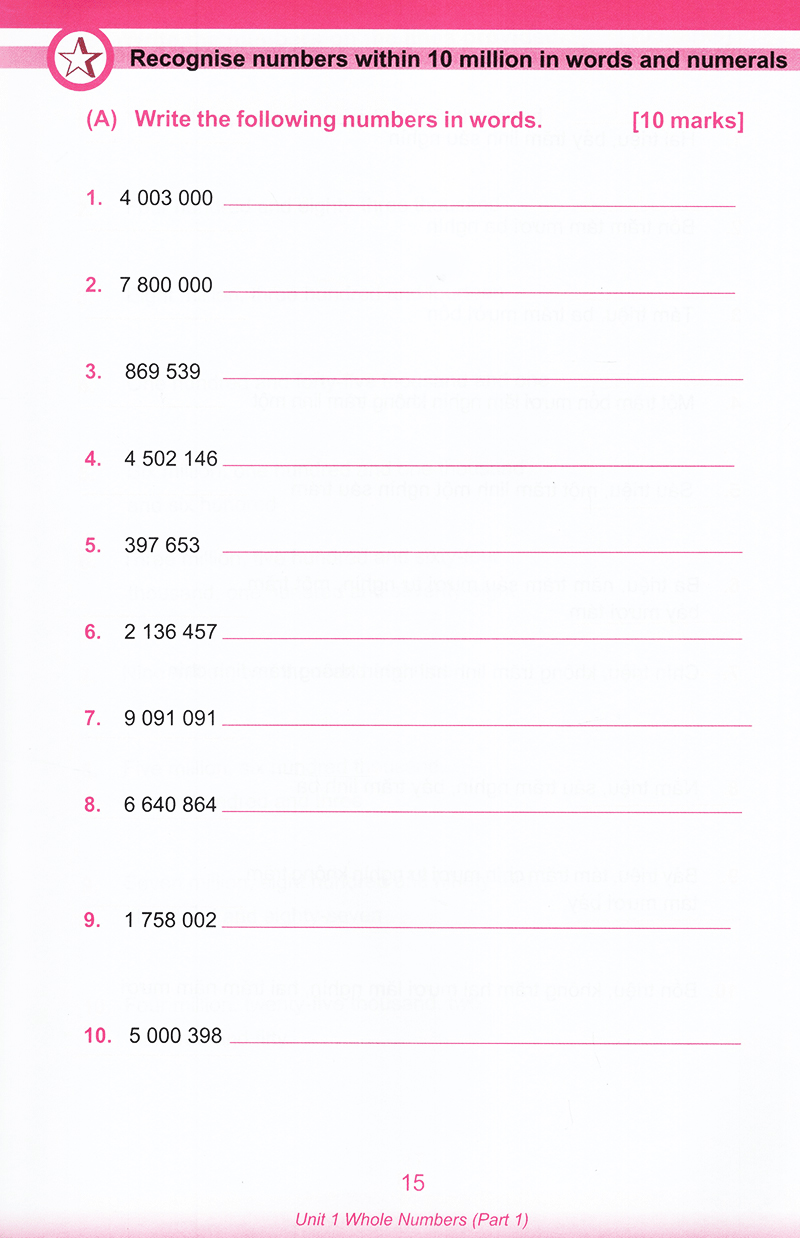The width and height of the screenshot is (800, 1238).
Task: Click the page number 15
Action: tap(413, 1183)
